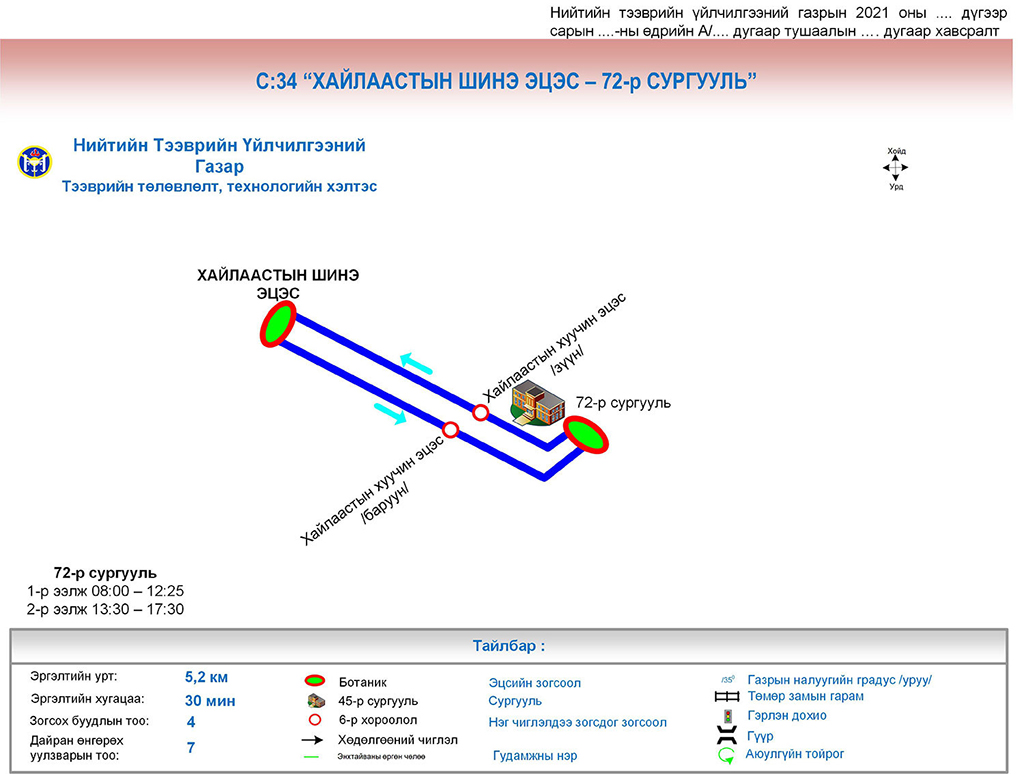Click the bridge symbol beside Гүүр
This screenshot has height=774, width=1024.
click(727, 736)
